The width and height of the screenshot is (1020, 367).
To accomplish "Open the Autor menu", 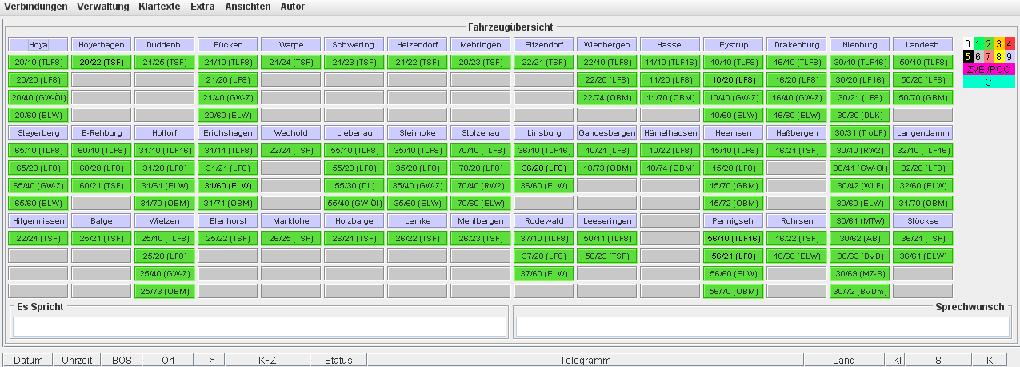I will [292, 7].
